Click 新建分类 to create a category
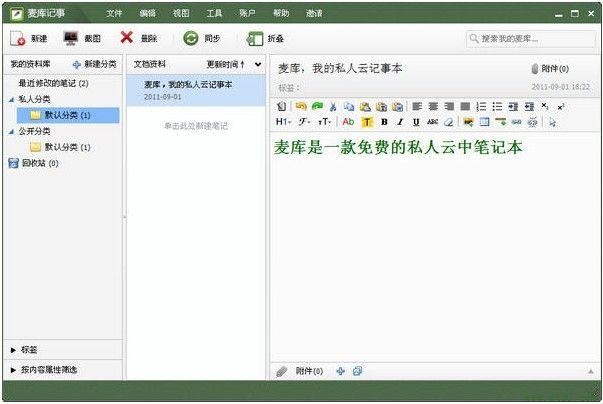The image size is (603, 404). point(95,64)
